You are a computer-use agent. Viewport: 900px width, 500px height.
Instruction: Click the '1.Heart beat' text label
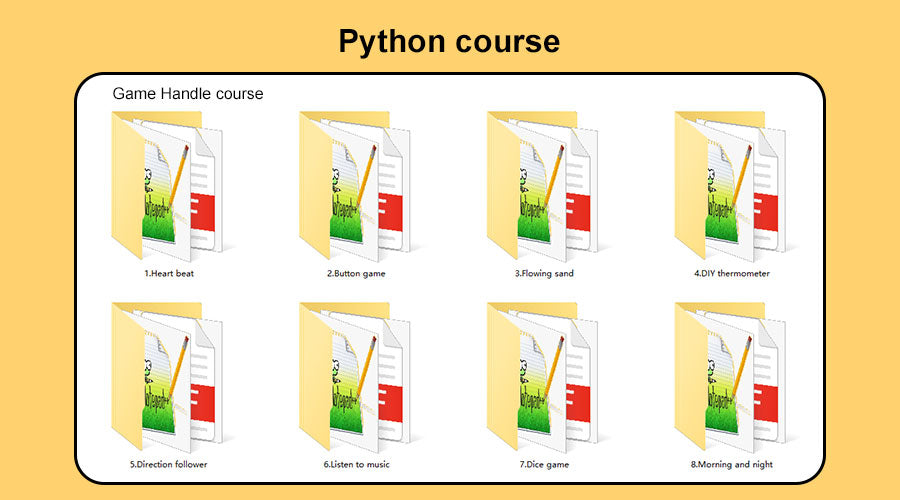click(169, 273)
